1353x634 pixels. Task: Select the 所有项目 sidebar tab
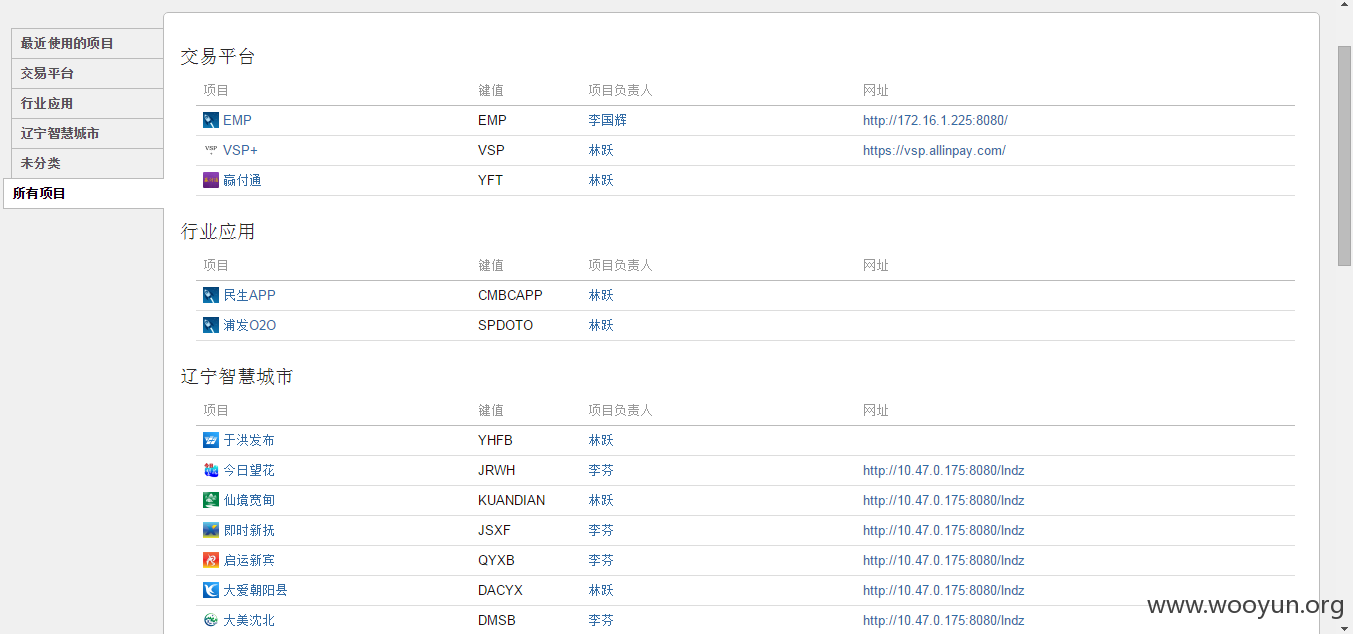coord(84,193)
